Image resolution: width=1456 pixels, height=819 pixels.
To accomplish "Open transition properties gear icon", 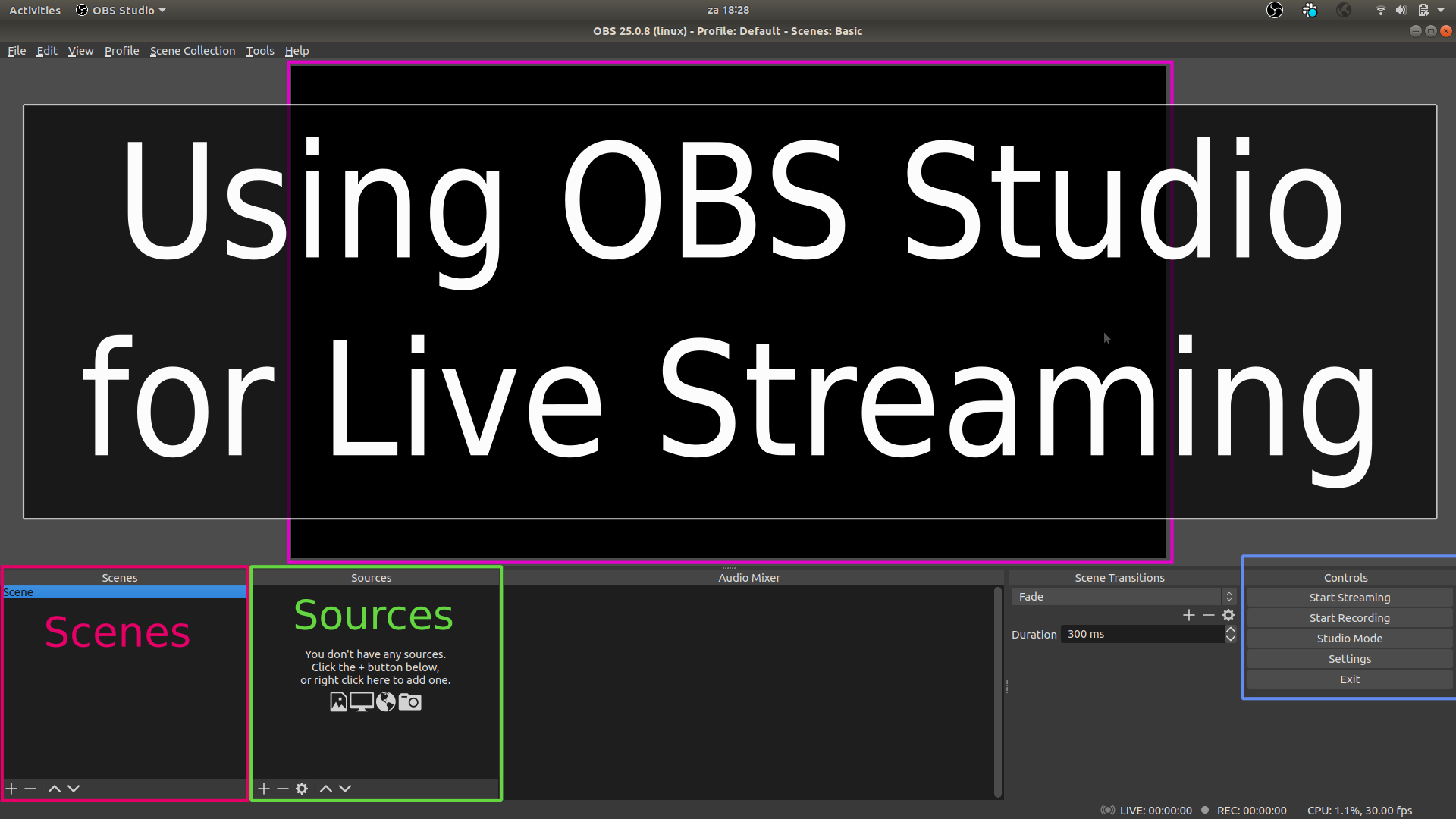I will (1228, 615).
